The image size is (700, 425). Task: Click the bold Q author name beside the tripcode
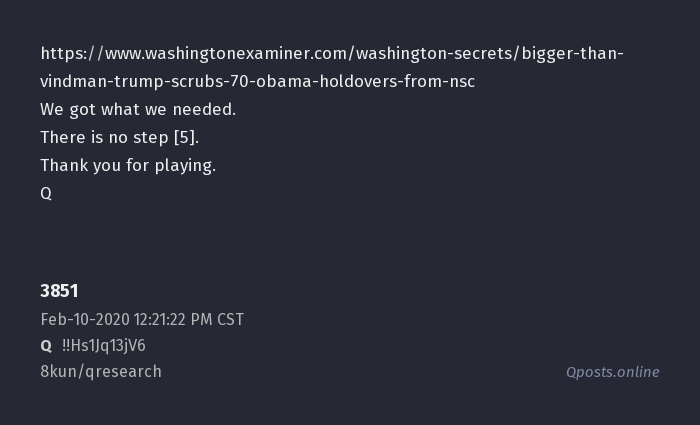click(x=46, y=346)
